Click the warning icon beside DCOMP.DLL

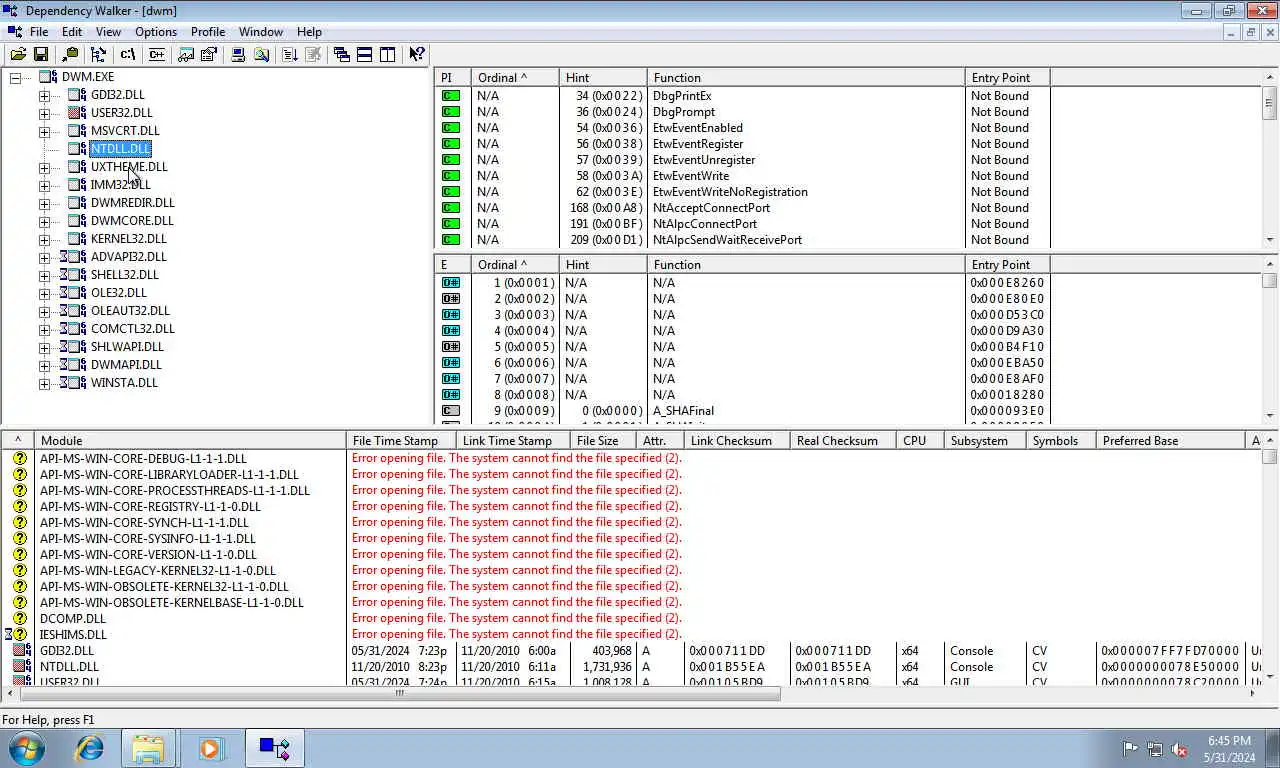[x=20, y=619]
